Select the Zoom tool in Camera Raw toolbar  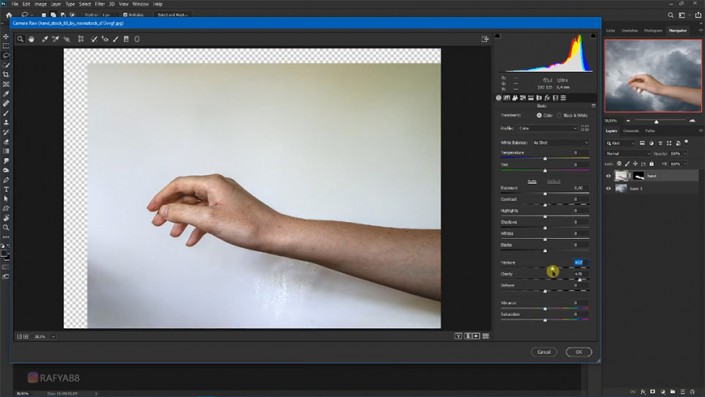(20, 39)
